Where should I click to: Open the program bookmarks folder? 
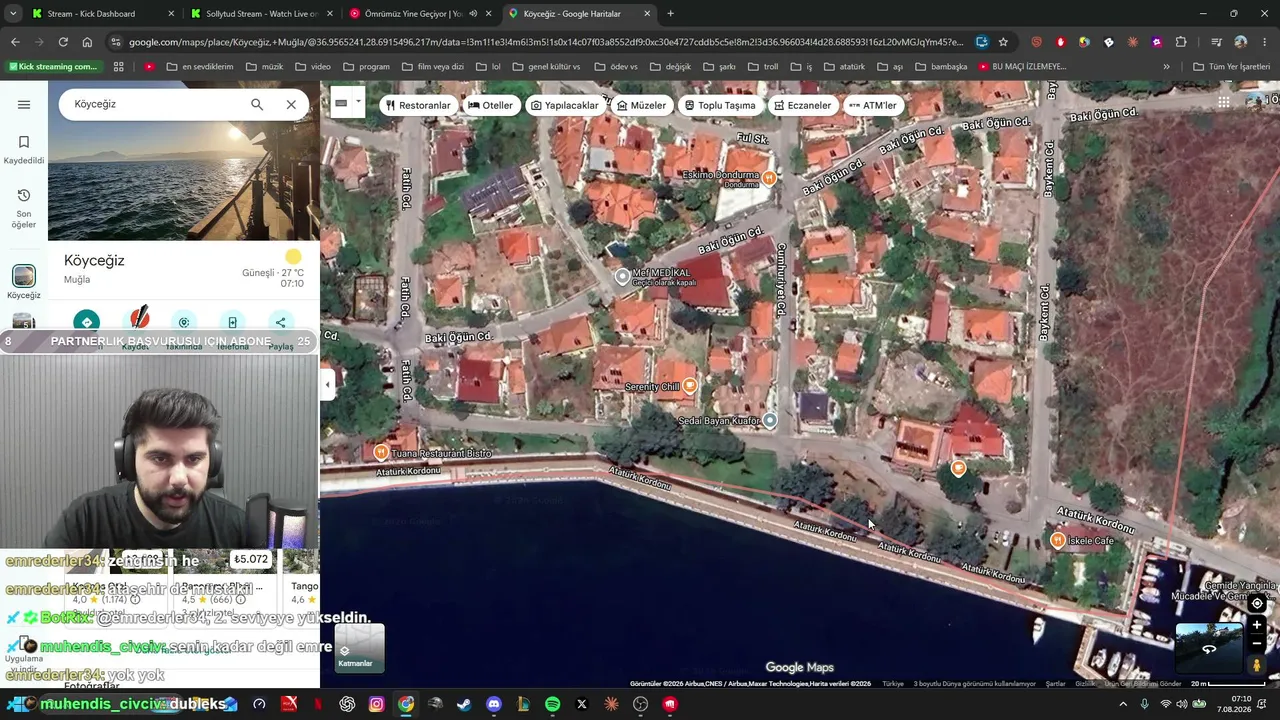(366, 67)
